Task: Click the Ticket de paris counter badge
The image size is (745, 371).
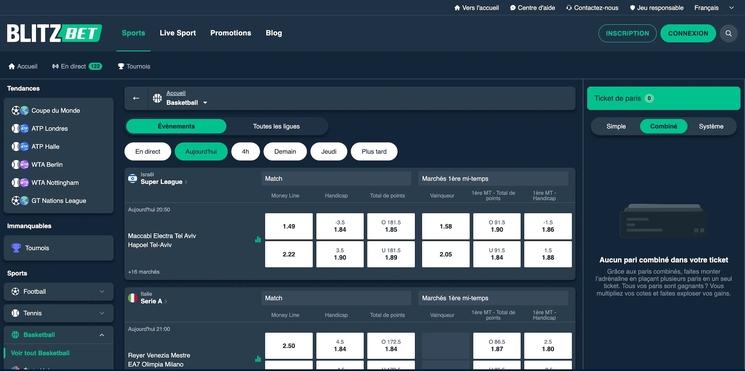Action: (x=649, y=98)
